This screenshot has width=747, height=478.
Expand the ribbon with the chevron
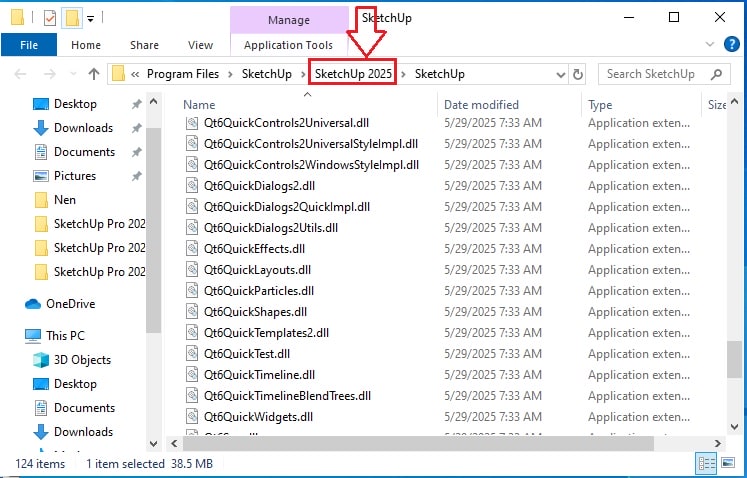(x=710, y=44)
